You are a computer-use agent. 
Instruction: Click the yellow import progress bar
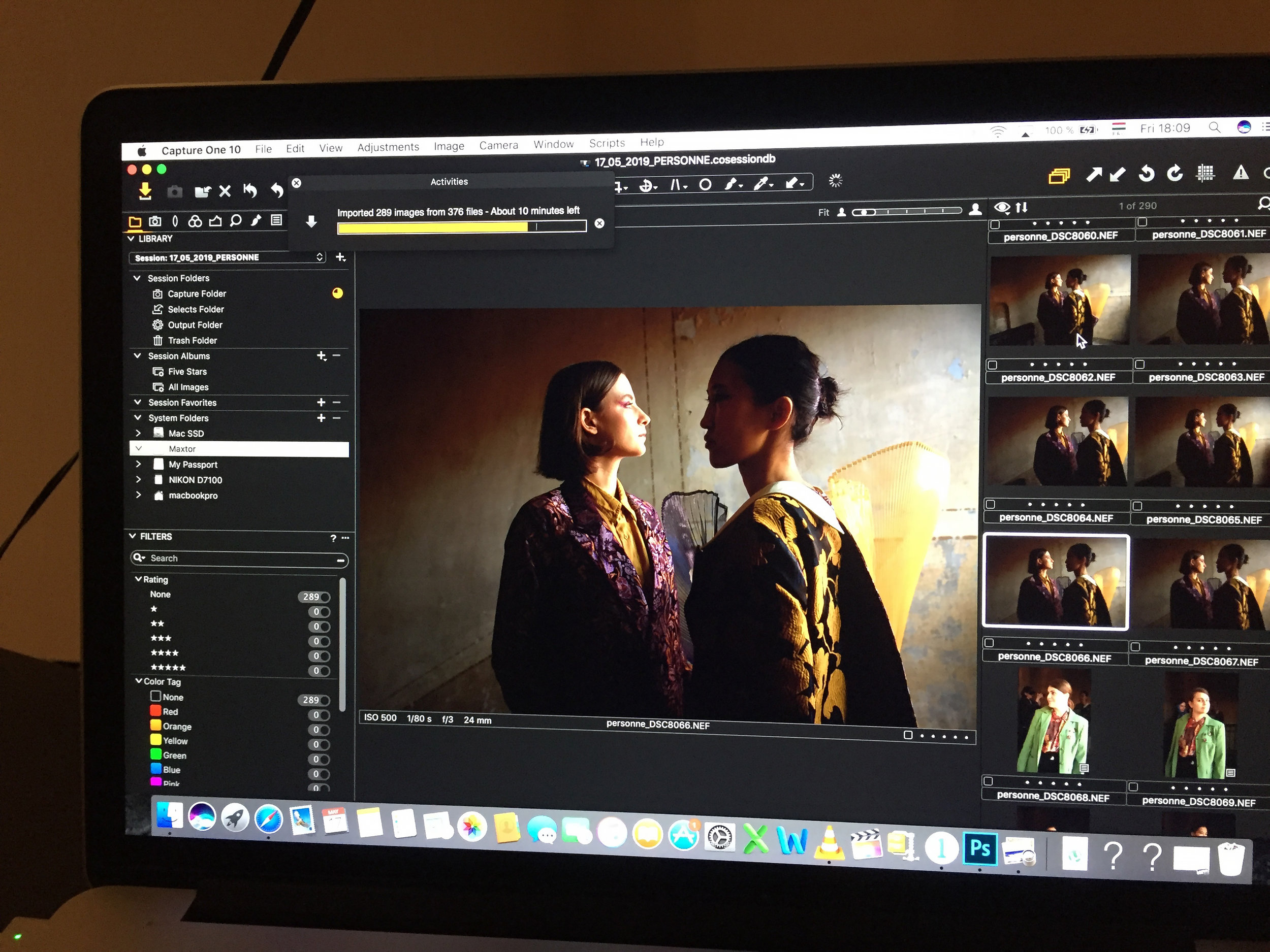pyautogui.click(x=462, y=227)
